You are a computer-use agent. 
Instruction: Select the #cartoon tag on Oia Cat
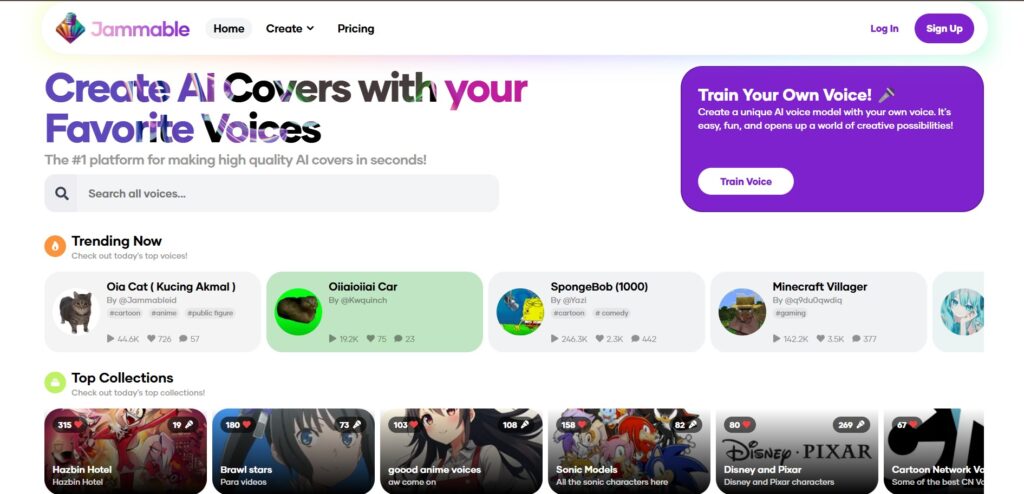click(x=125, y=314)
